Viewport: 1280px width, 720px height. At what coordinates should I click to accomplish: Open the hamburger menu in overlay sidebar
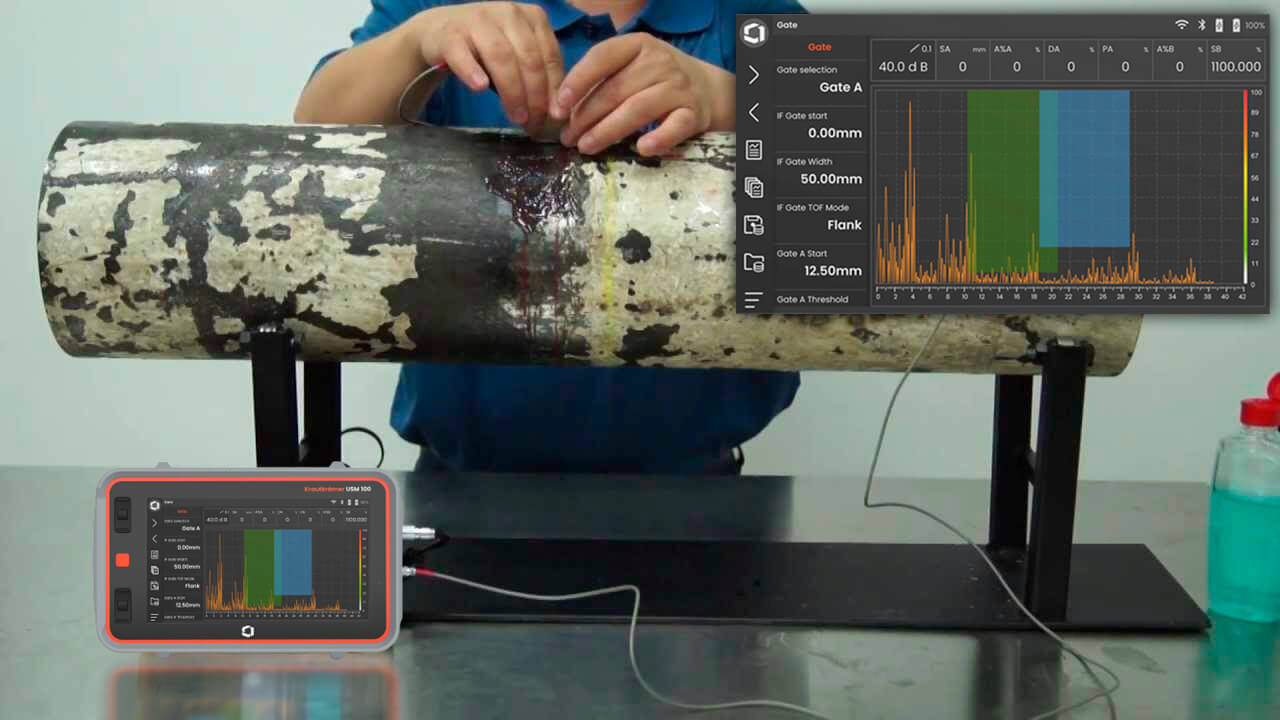coord(753,299)
